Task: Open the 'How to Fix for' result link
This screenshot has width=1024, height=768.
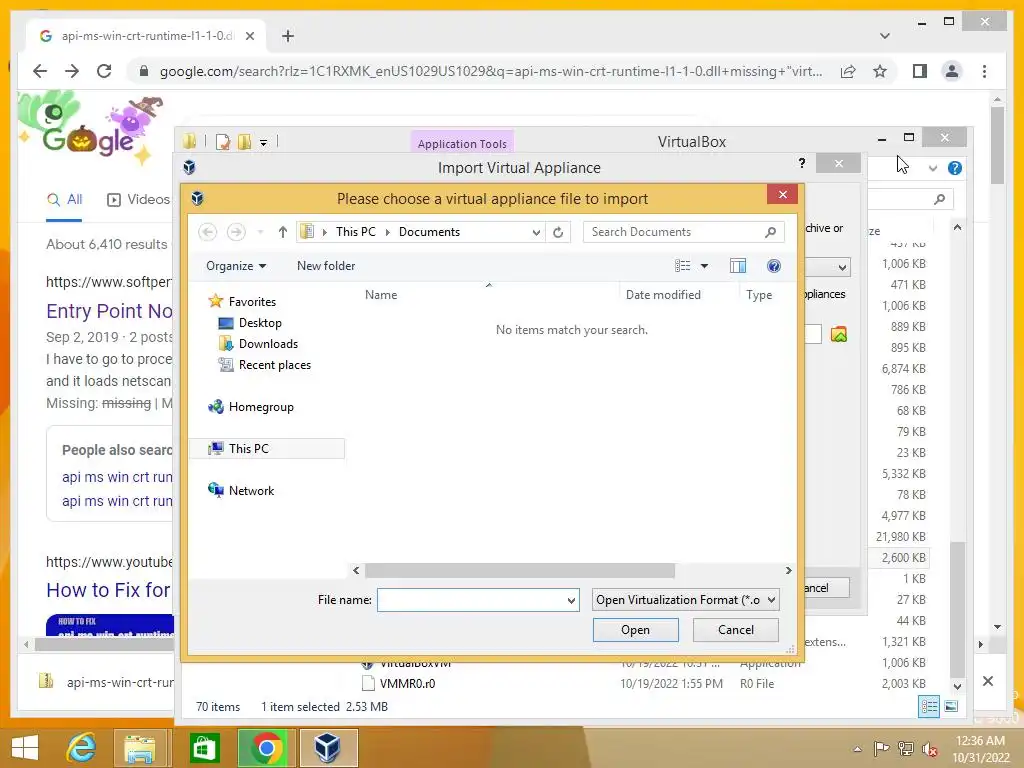Action: pyautogui.click(x=108, y=590)
